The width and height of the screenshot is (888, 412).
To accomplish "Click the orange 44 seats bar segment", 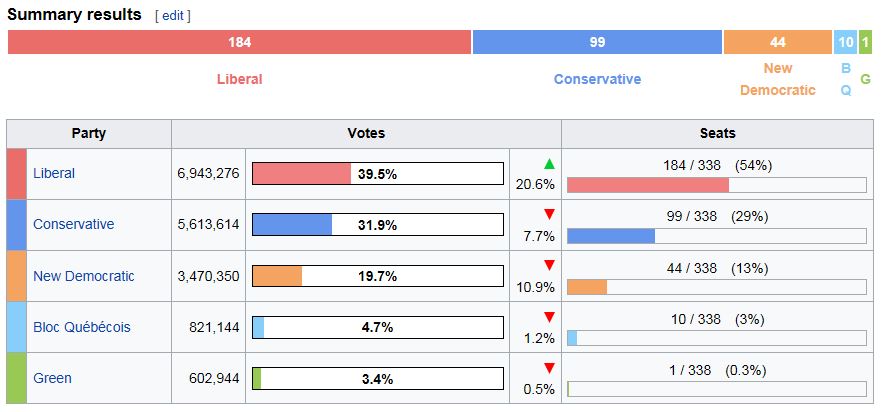I will [777, 42].
